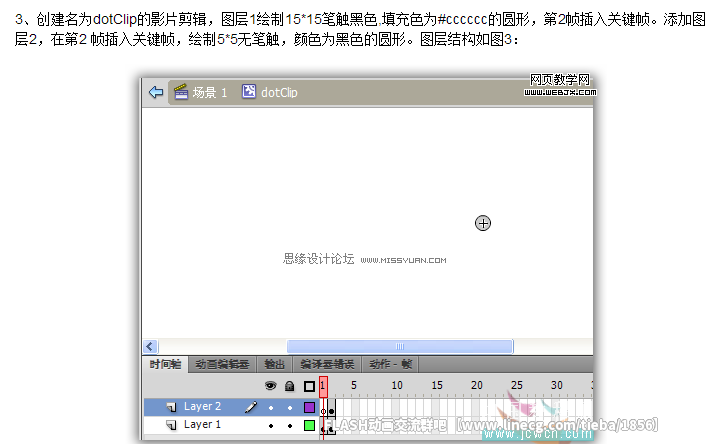This screenshot has width=710, height=444.
Task: Open the 动画编辑器 tab
Action: pos(222,365)
